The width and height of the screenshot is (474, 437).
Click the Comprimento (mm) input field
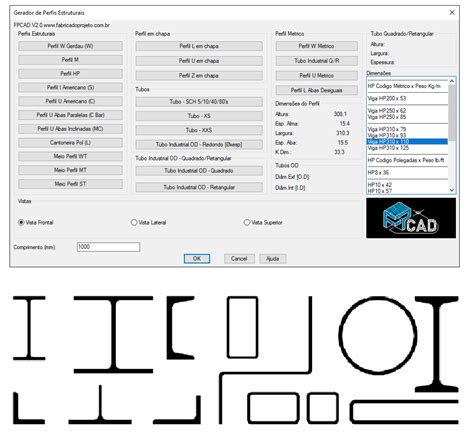pyautogui.click(x=108, y=247)
